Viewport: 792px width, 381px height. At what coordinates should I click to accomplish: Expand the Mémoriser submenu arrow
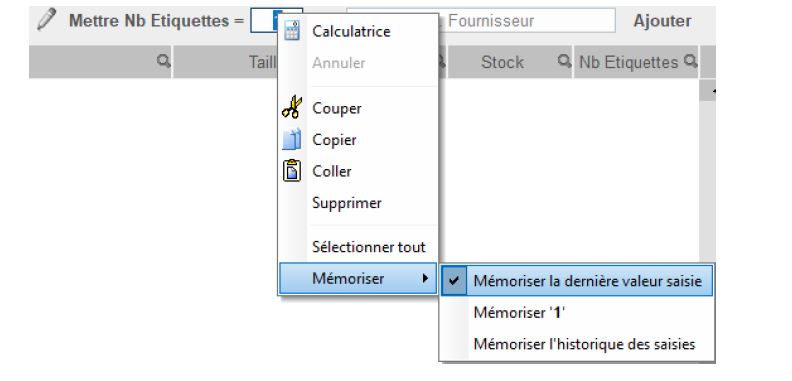click(425, 278)
